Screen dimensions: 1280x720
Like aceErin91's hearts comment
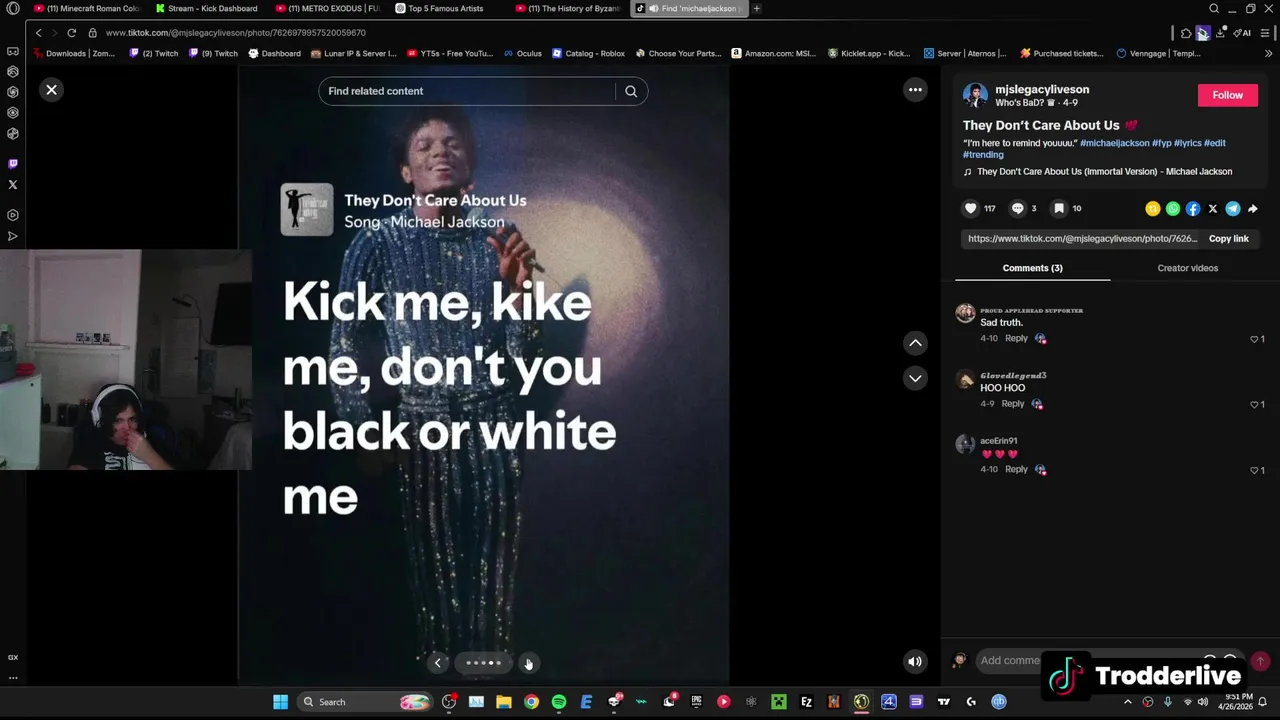(1254, 470)
